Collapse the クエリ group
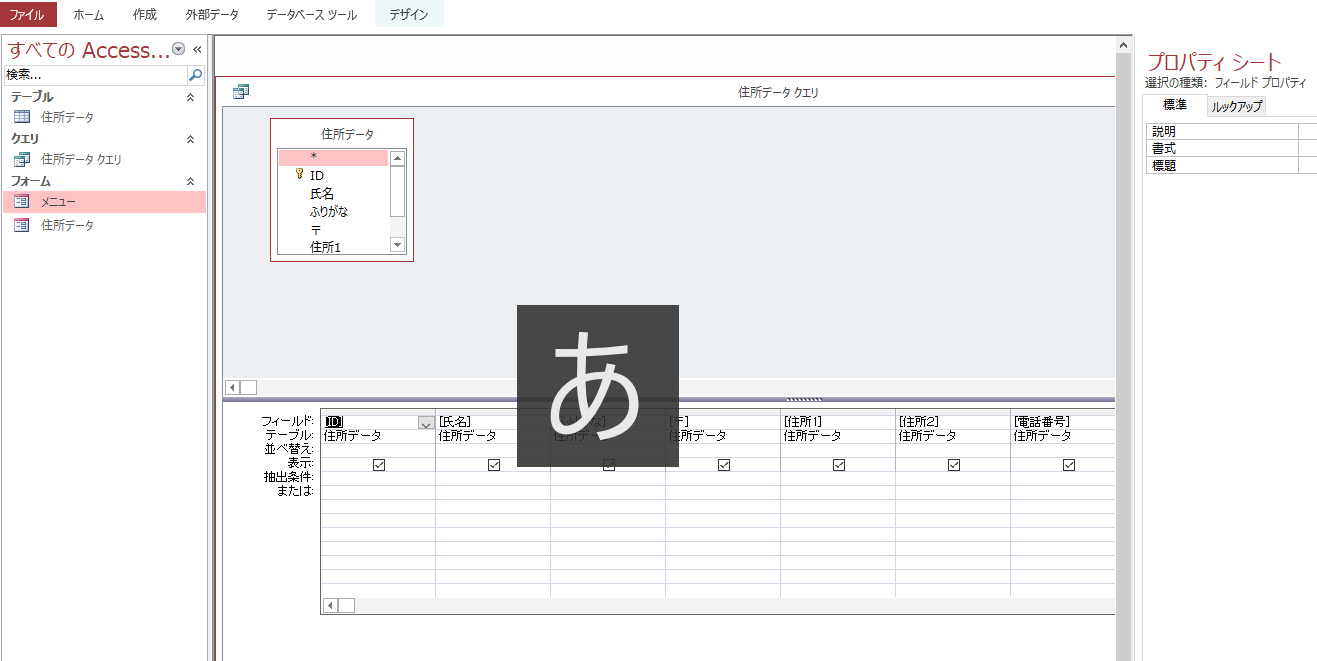Screen dimensions: 1317x661 pyautogui.click(x=190, y=139)
